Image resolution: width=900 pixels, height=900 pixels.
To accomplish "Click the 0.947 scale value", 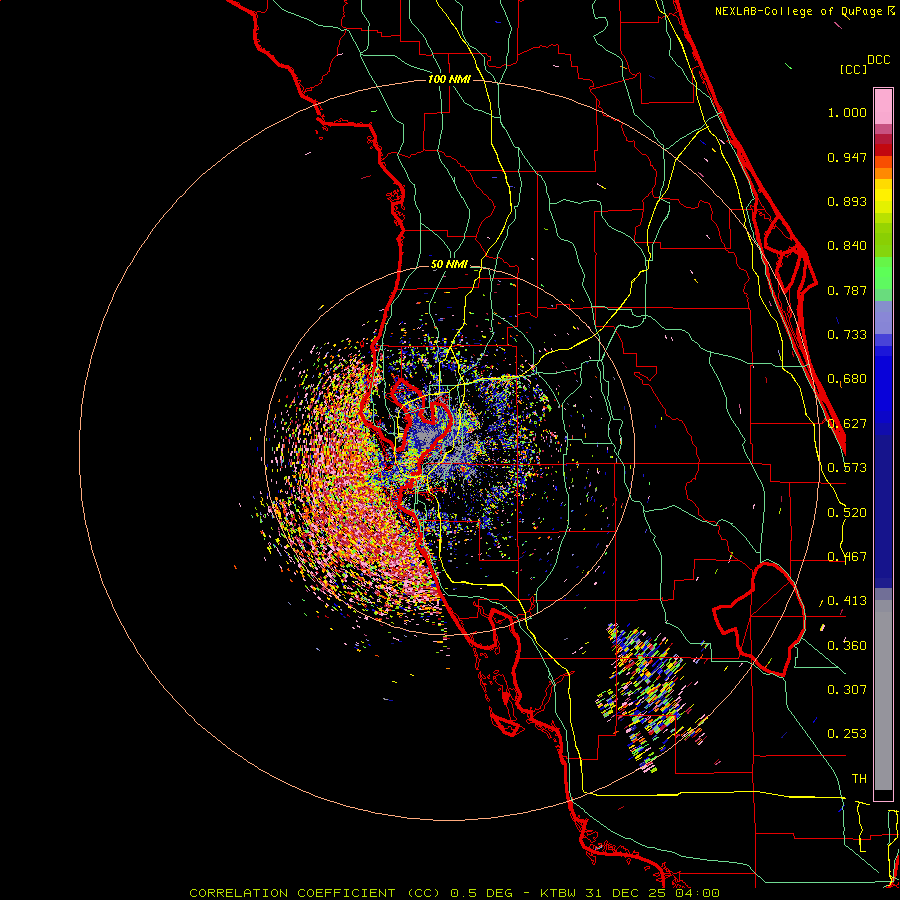I will pyautogui.click(x=847, y=157).
